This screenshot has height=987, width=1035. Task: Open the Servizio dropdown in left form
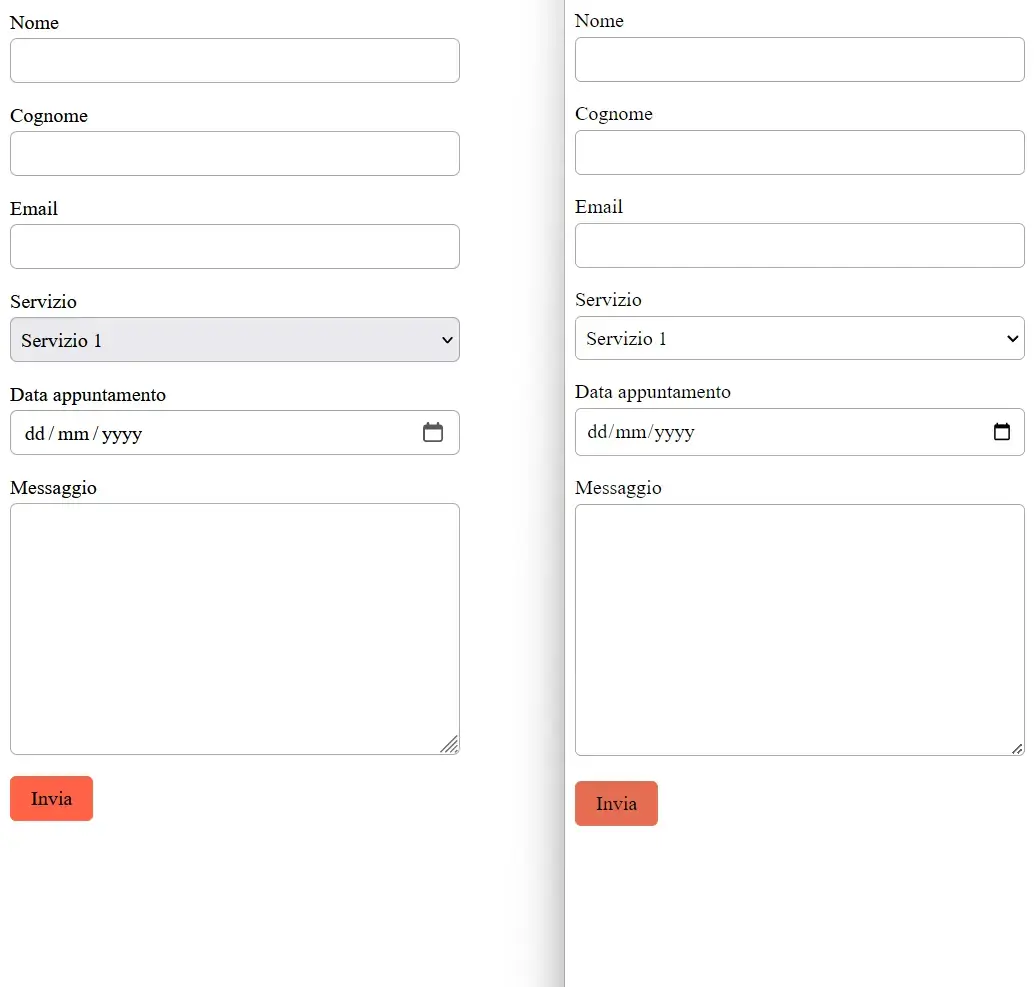tap(234, 339)
